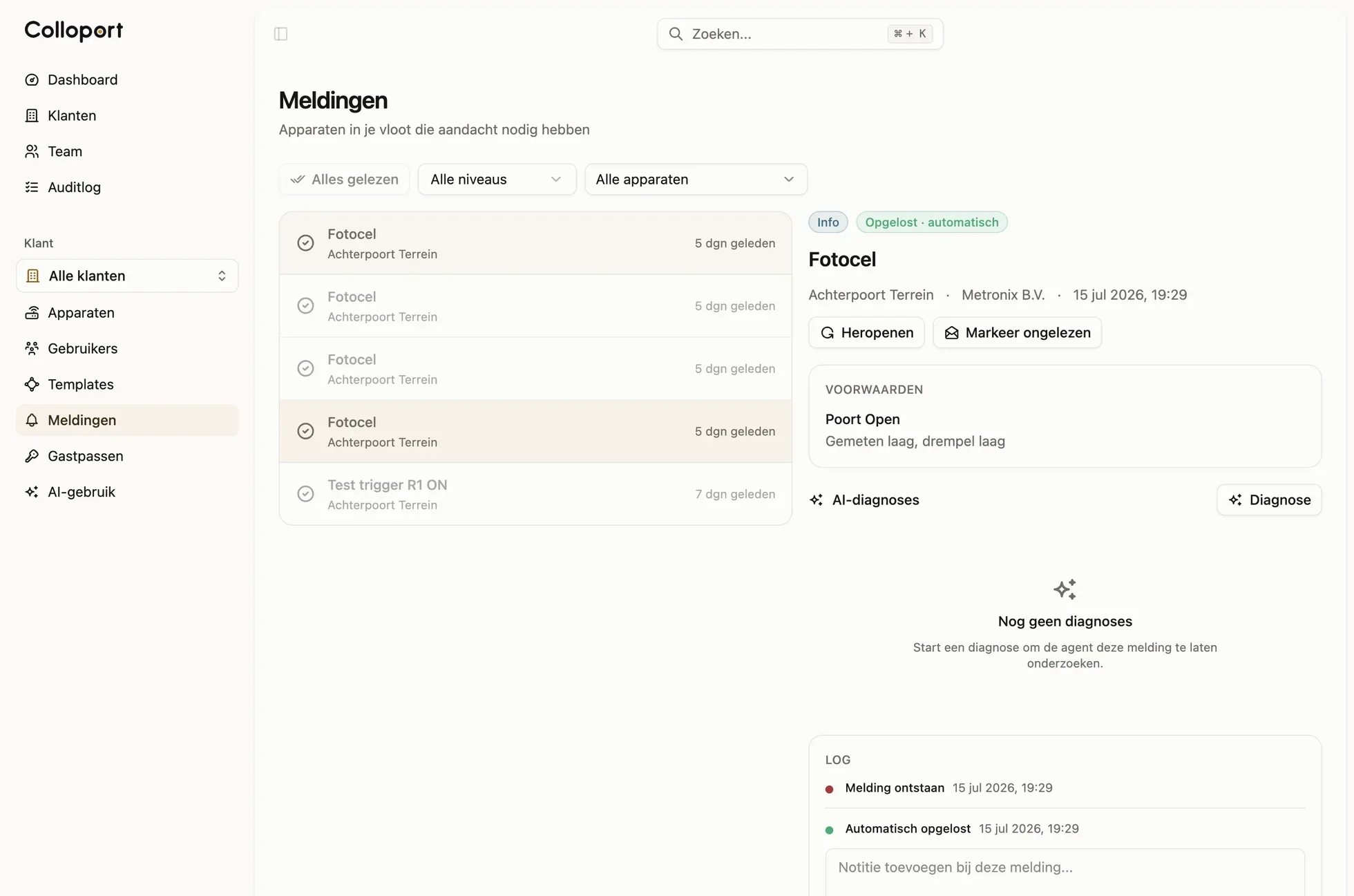Click the double-check icon in Alles gelezen
Image resolution: width=1354 pixels, height=896 pixels.
pyautogui.click(x=298, y=180)
